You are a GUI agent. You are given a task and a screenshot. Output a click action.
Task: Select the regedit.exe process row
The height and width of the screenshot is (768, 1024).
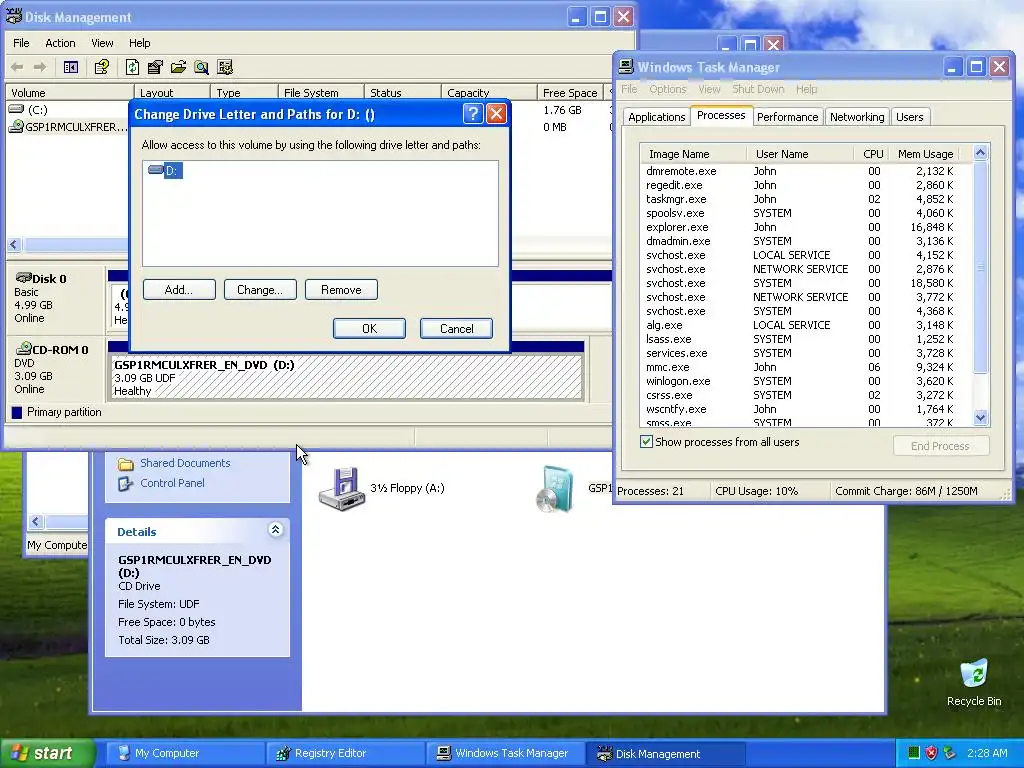(x=805, y=185)
